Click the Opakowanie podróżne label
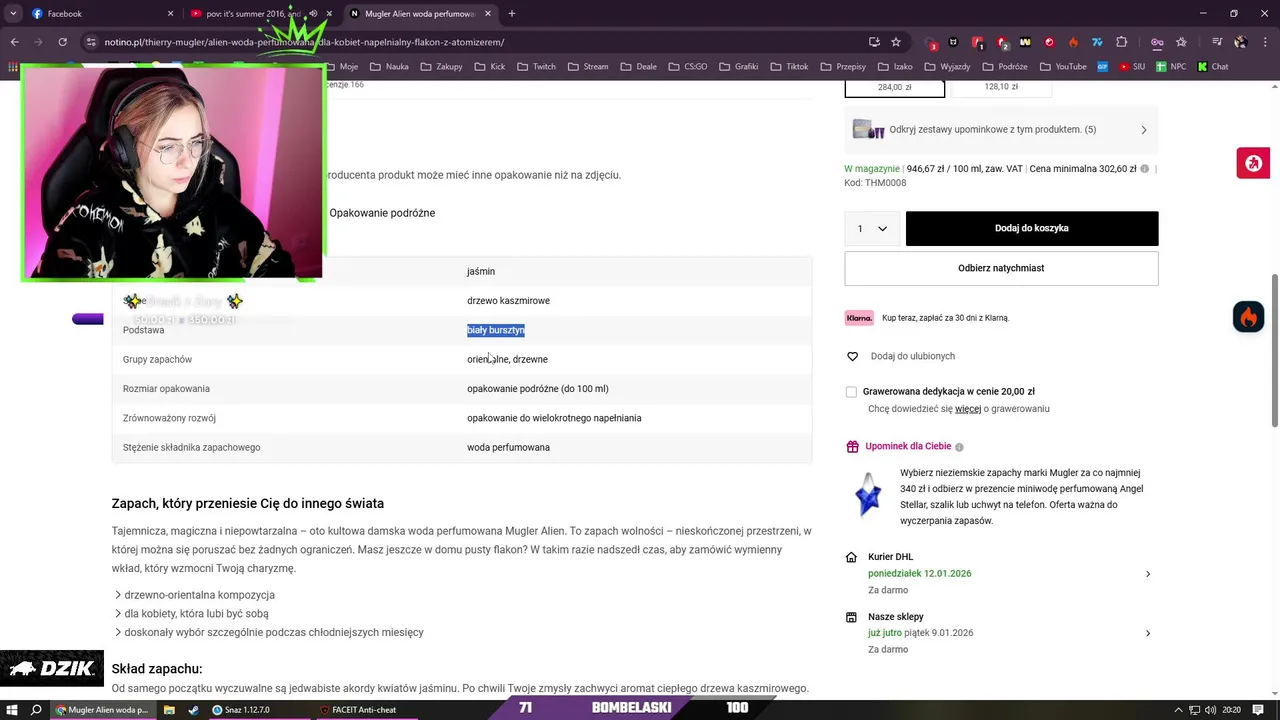The image size is (1280, 720). pos(382,213)
